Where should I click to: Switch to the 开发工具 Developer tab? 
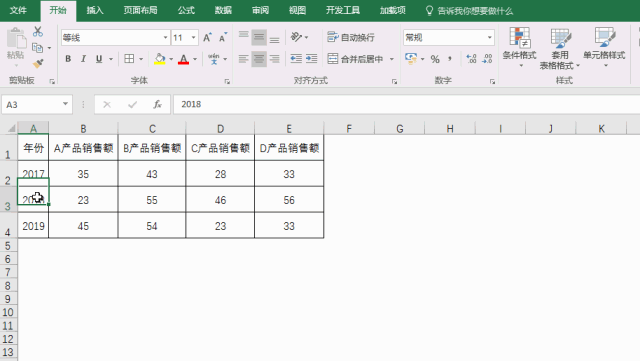343,10
